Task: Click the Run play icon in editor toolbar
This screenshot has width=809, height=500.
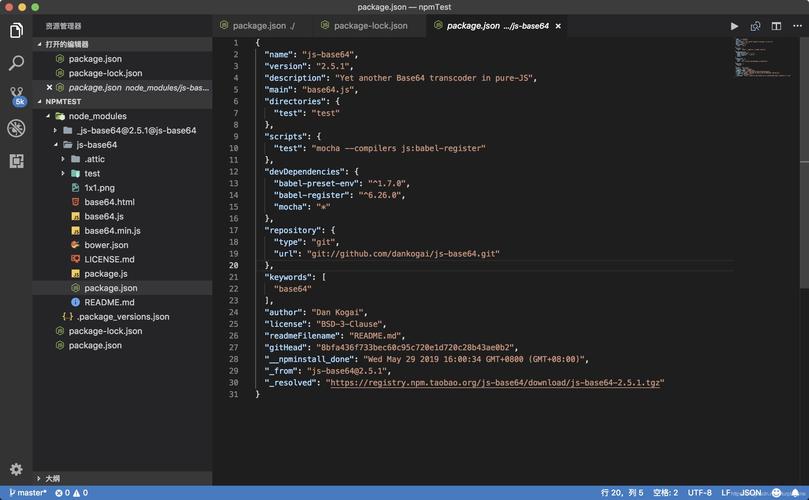Action: 734,26
